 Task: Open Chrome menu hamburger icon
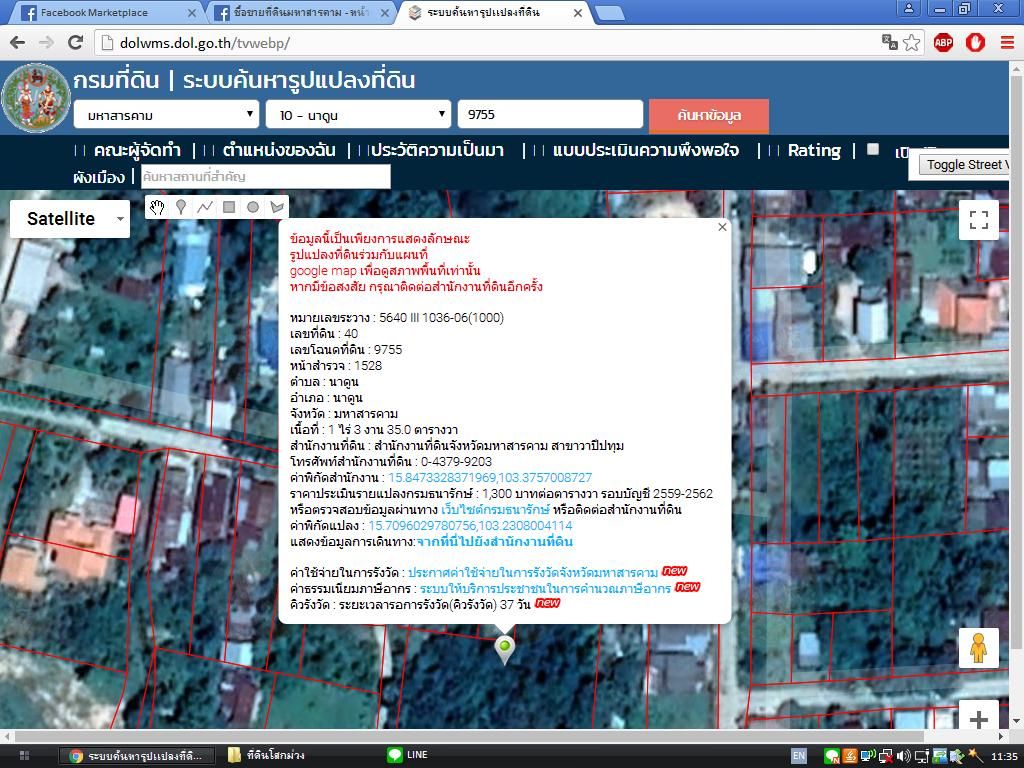pos(1006,43)
